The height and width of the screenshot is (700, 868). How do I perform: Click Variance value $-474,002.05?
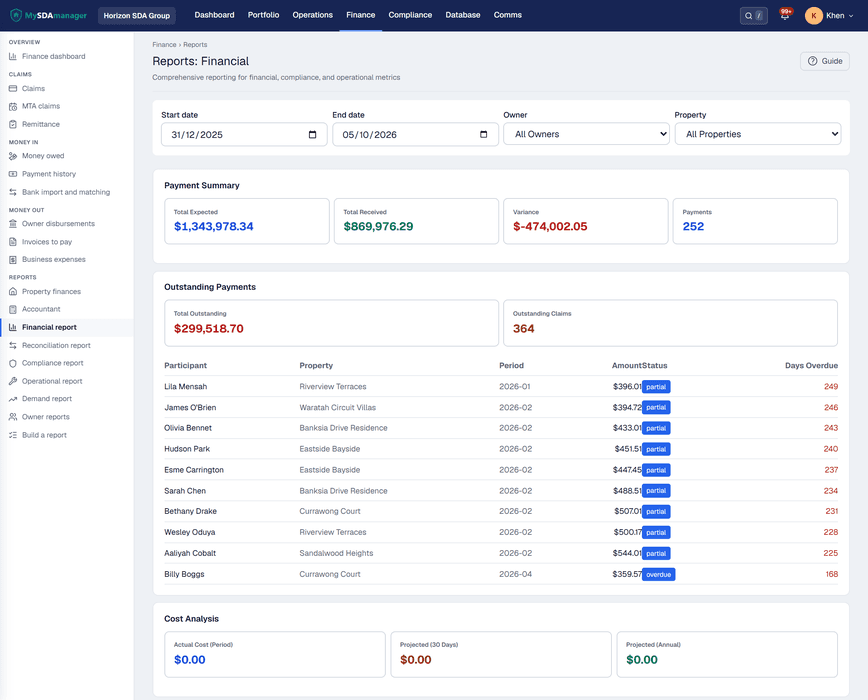[x=550, y=226]
